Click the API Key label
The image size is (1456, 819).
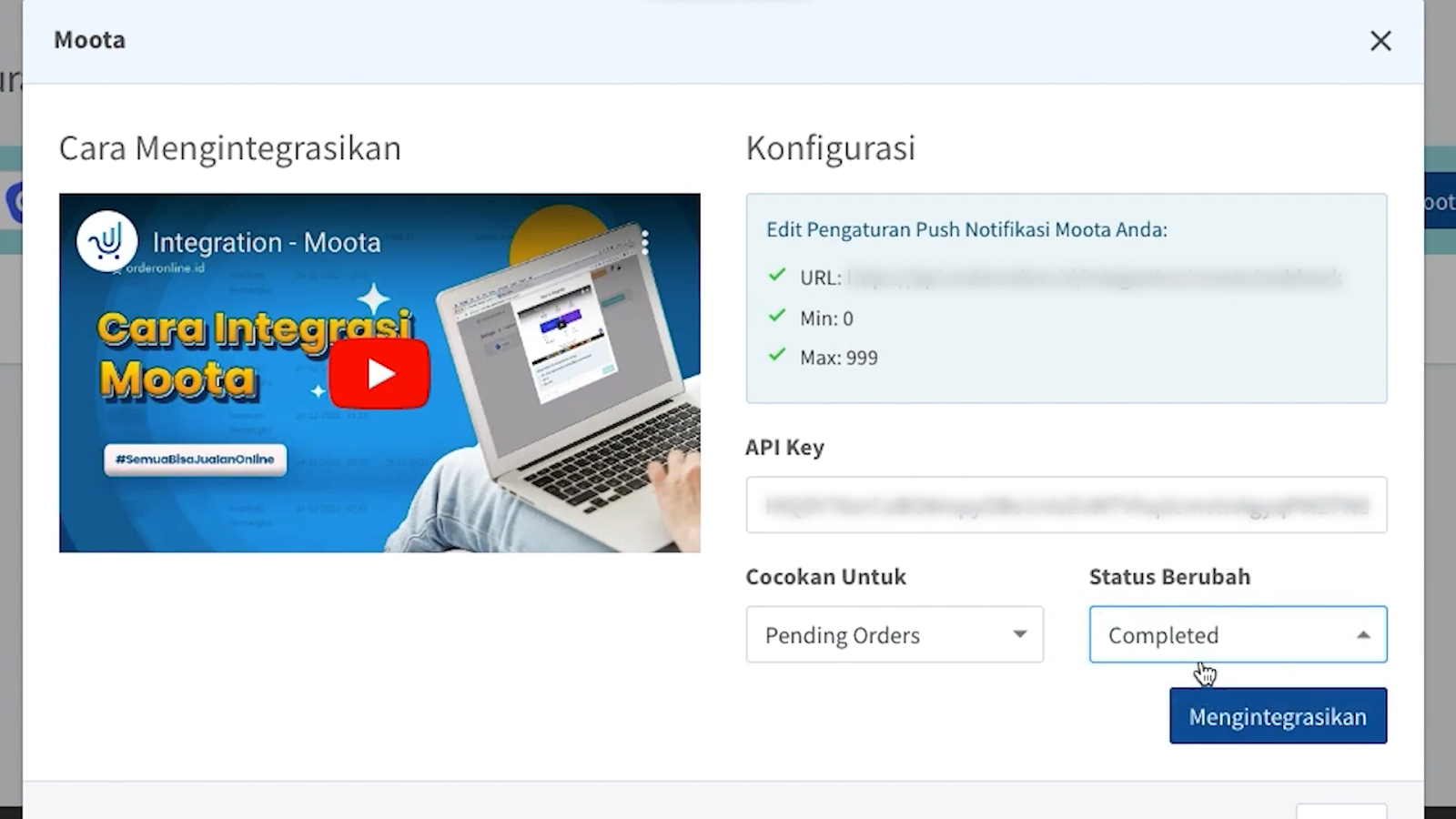[x=784, y=448]
